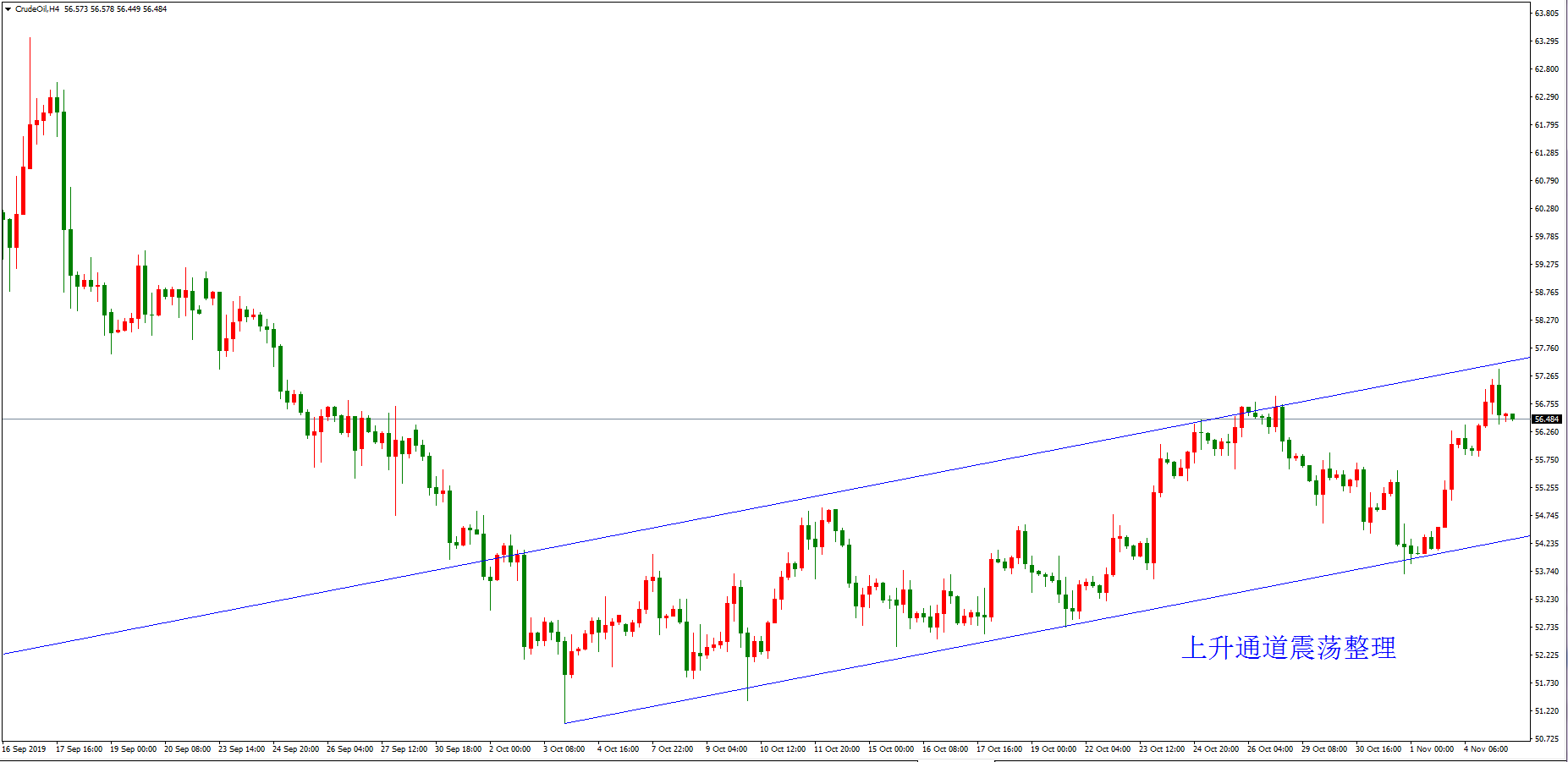Click the 3 Oct 08:00 time label
This screenshot has width=1568, height=762.
tap(564, 749)
